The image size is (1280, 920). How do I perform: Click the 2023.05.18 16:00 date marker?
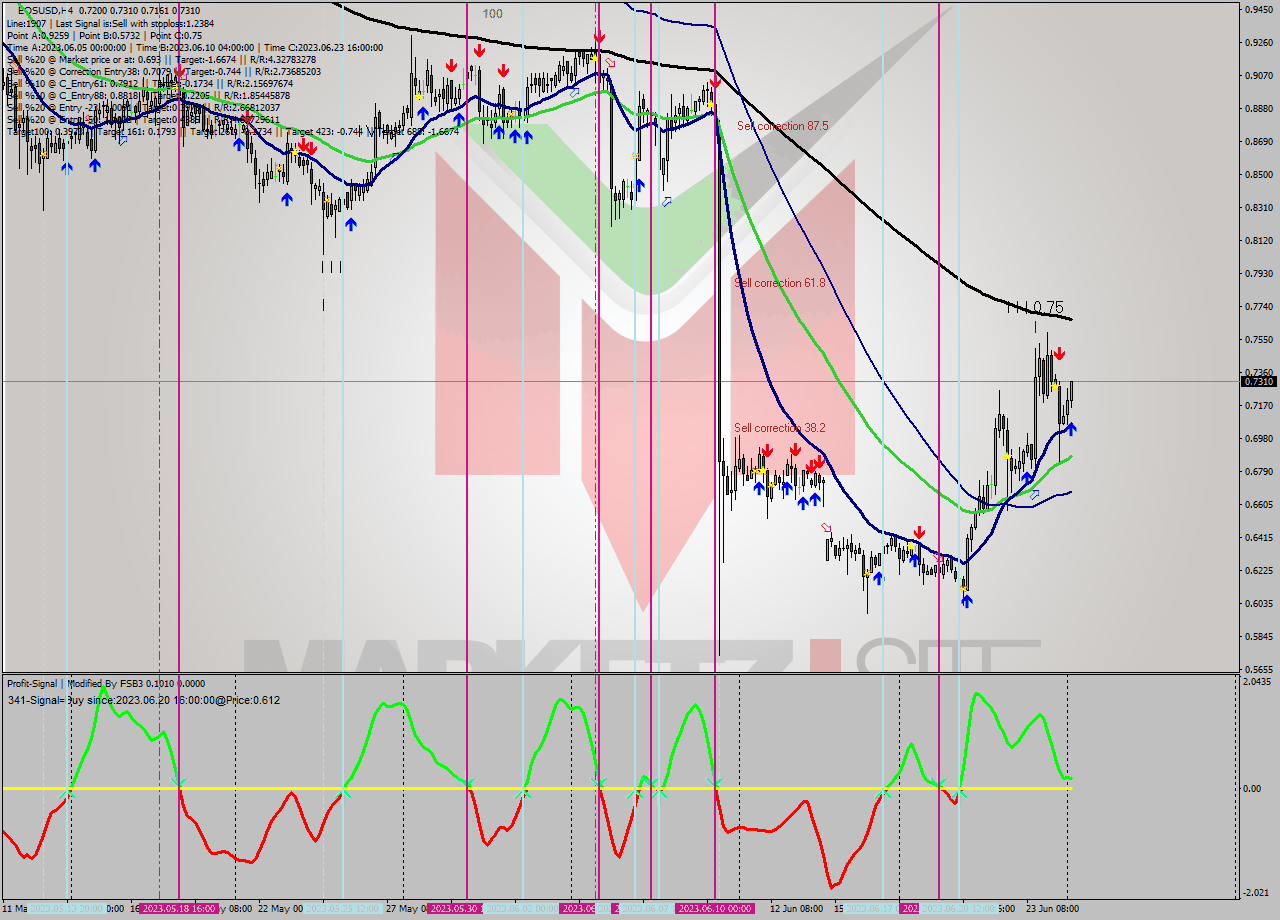tap(178, 908)
